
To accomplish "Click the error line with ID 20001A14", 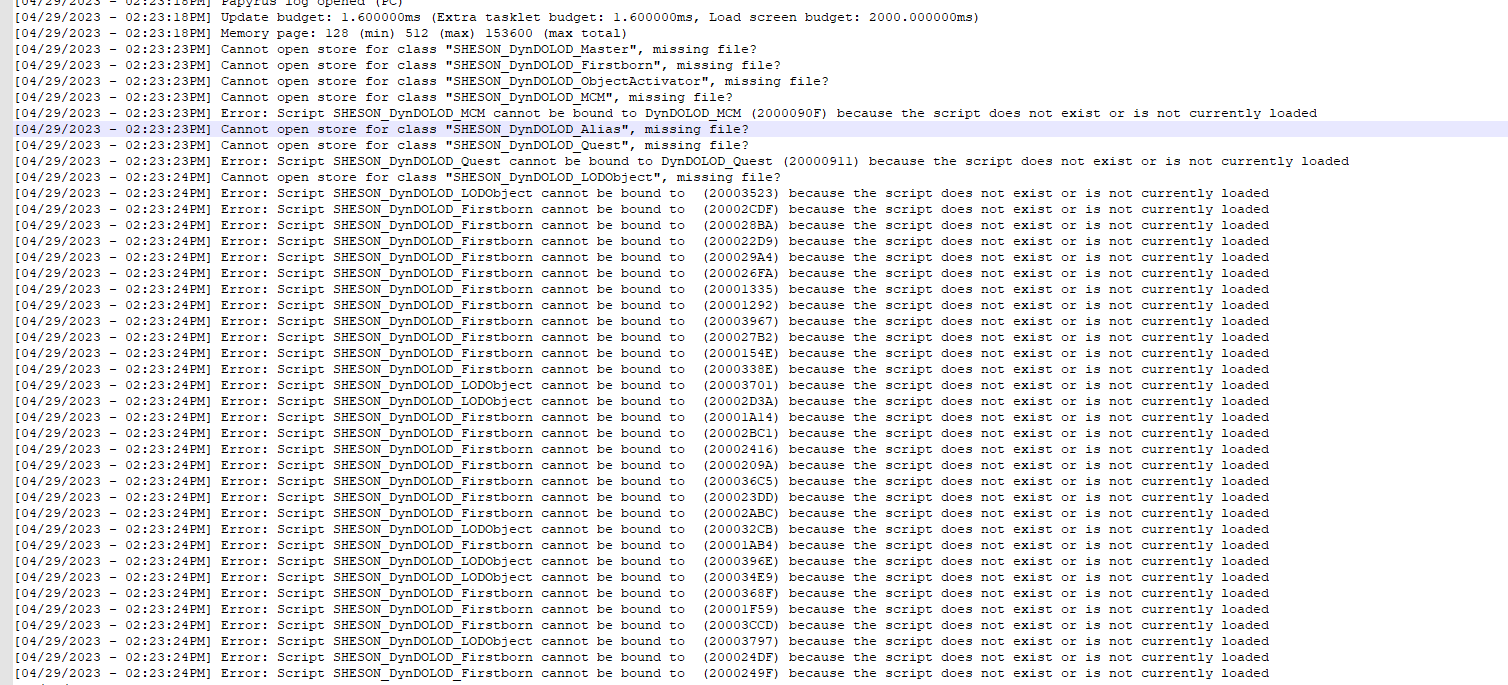I will [642, 417].
